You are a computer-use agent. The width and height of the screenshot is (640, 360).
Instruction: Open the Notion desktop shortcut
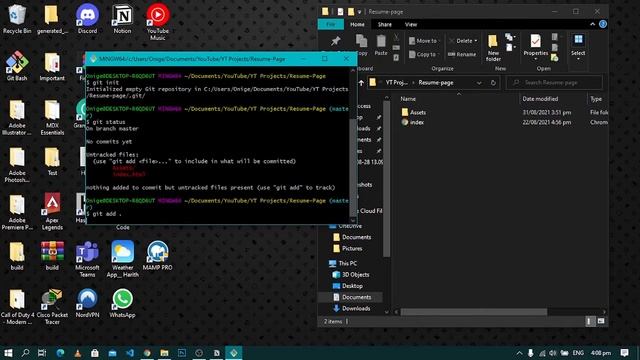pyautogui.click(x=122, y=20)
